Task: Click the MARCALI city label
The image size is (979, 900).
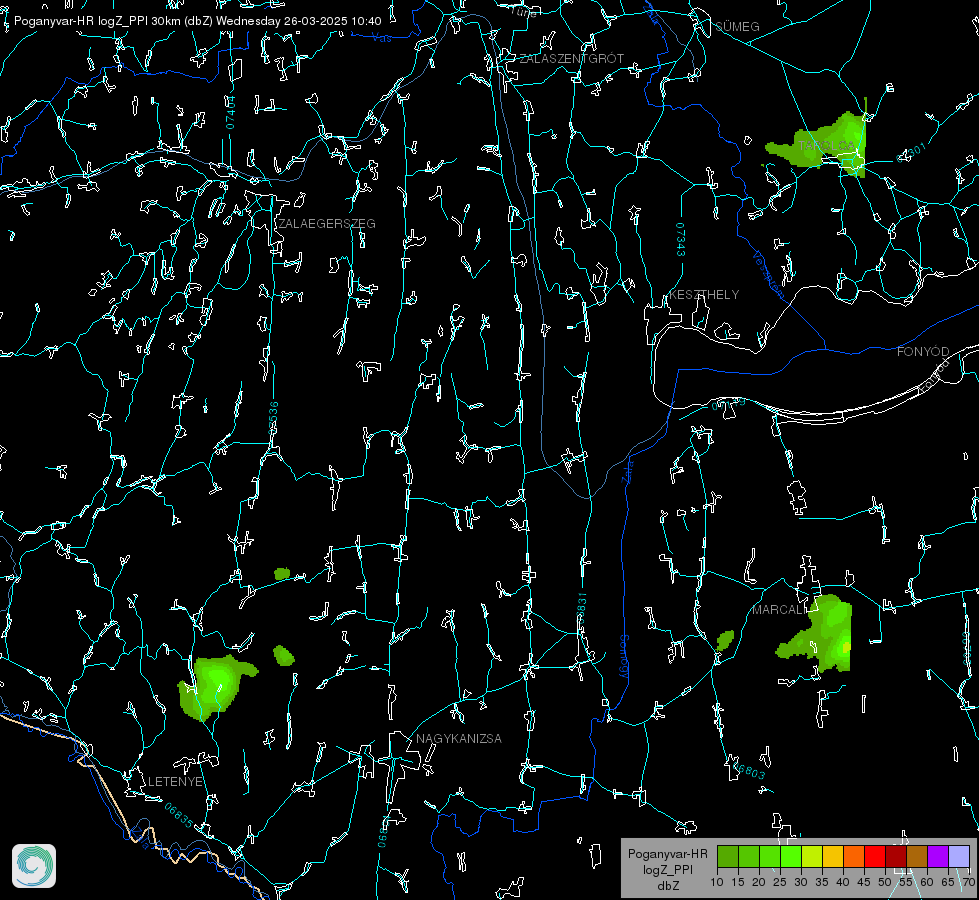Action: pyautogui.click(x=780, y=609)
